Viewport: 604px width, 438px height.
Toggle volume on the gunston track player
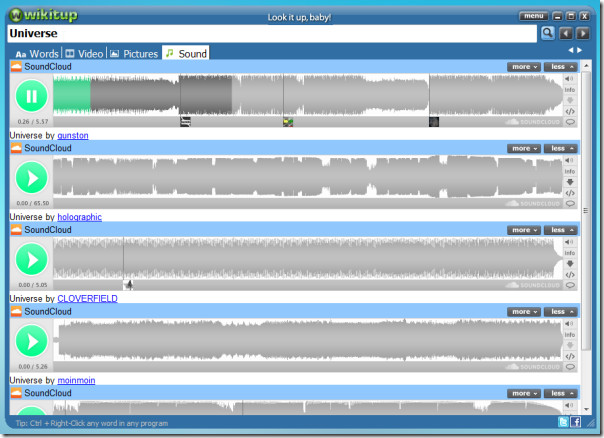coord(569,79)
